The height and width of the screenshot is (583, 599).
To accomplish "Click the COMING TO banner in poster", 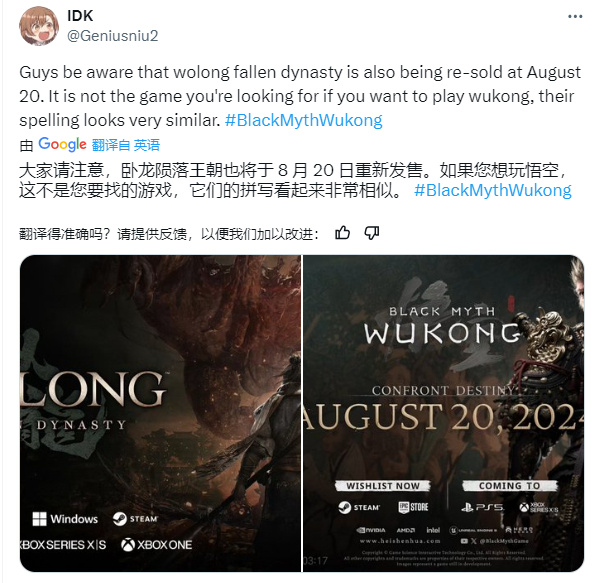I will tap(510, 486).
